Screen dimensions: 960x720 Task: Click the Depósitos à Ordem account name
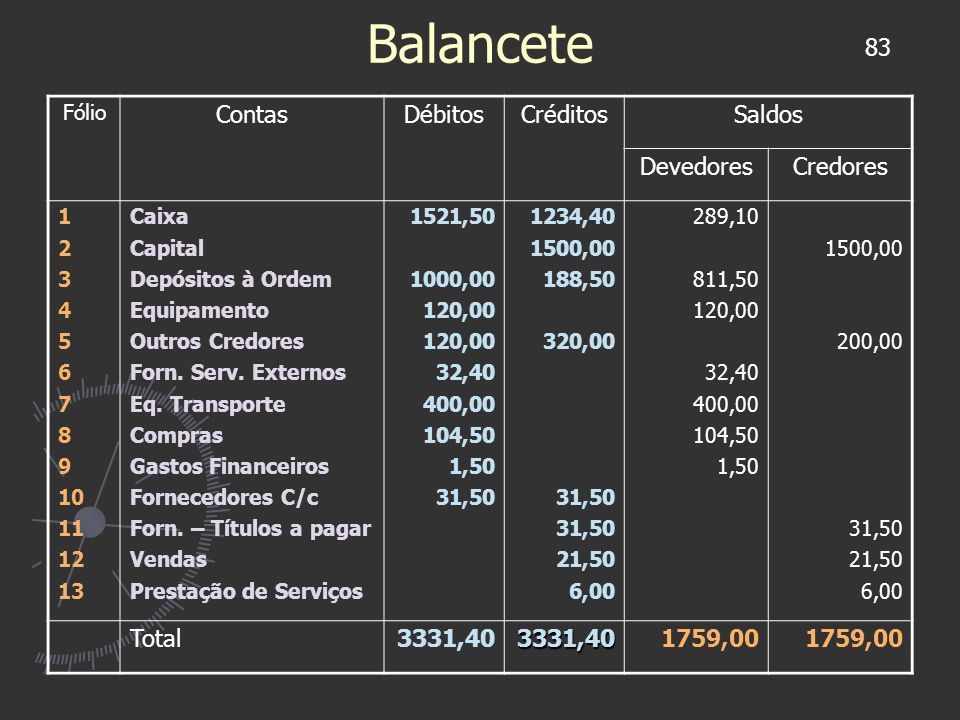[x=231, y=279]
